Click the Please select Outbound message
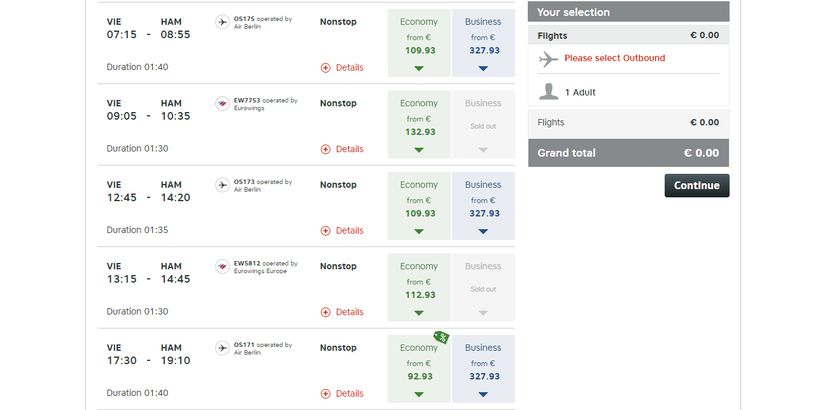Screen dimensions: 820x410 click(x=614, y=58)
